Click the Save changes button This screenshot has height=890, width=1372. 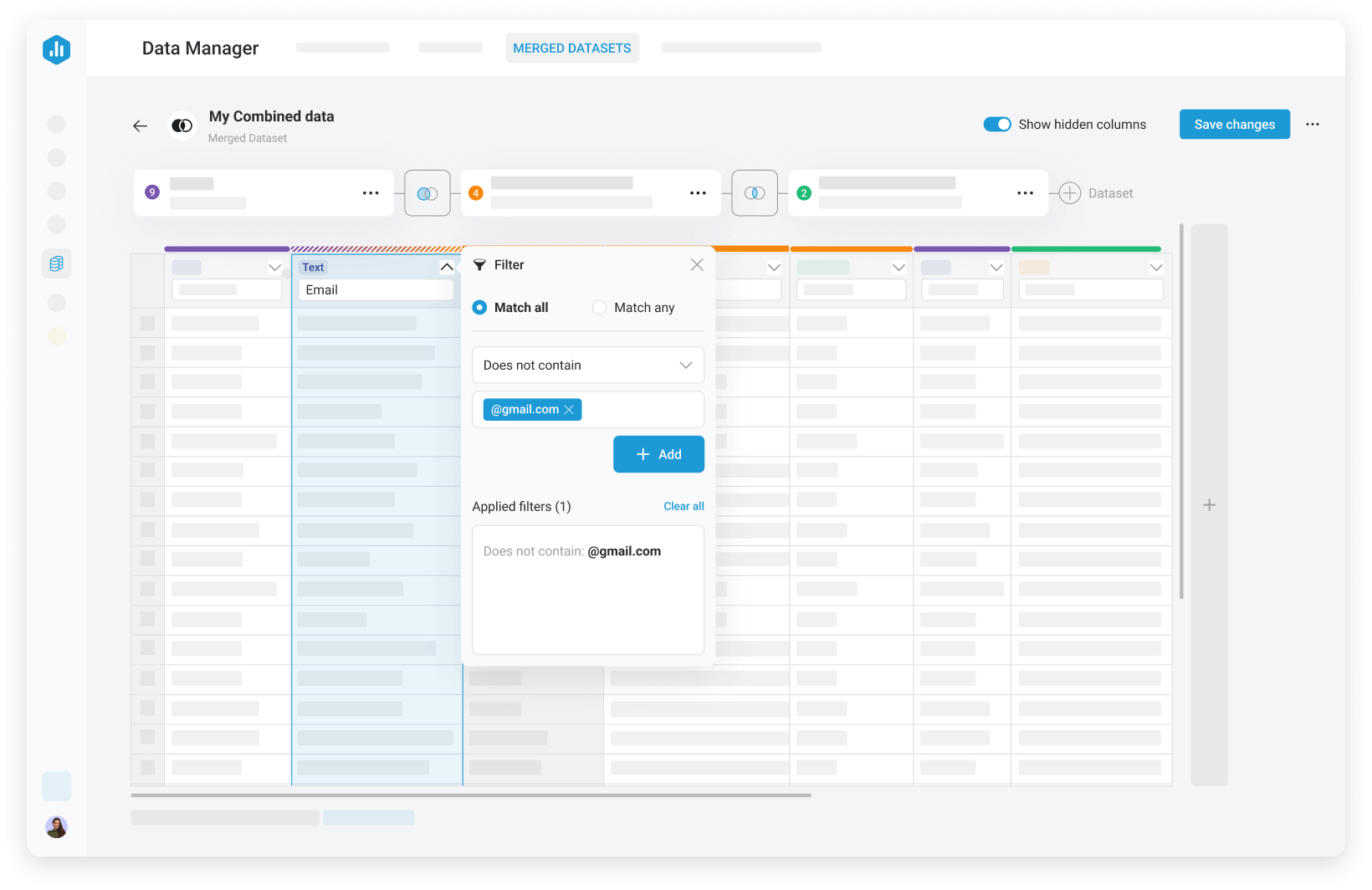1234,124
